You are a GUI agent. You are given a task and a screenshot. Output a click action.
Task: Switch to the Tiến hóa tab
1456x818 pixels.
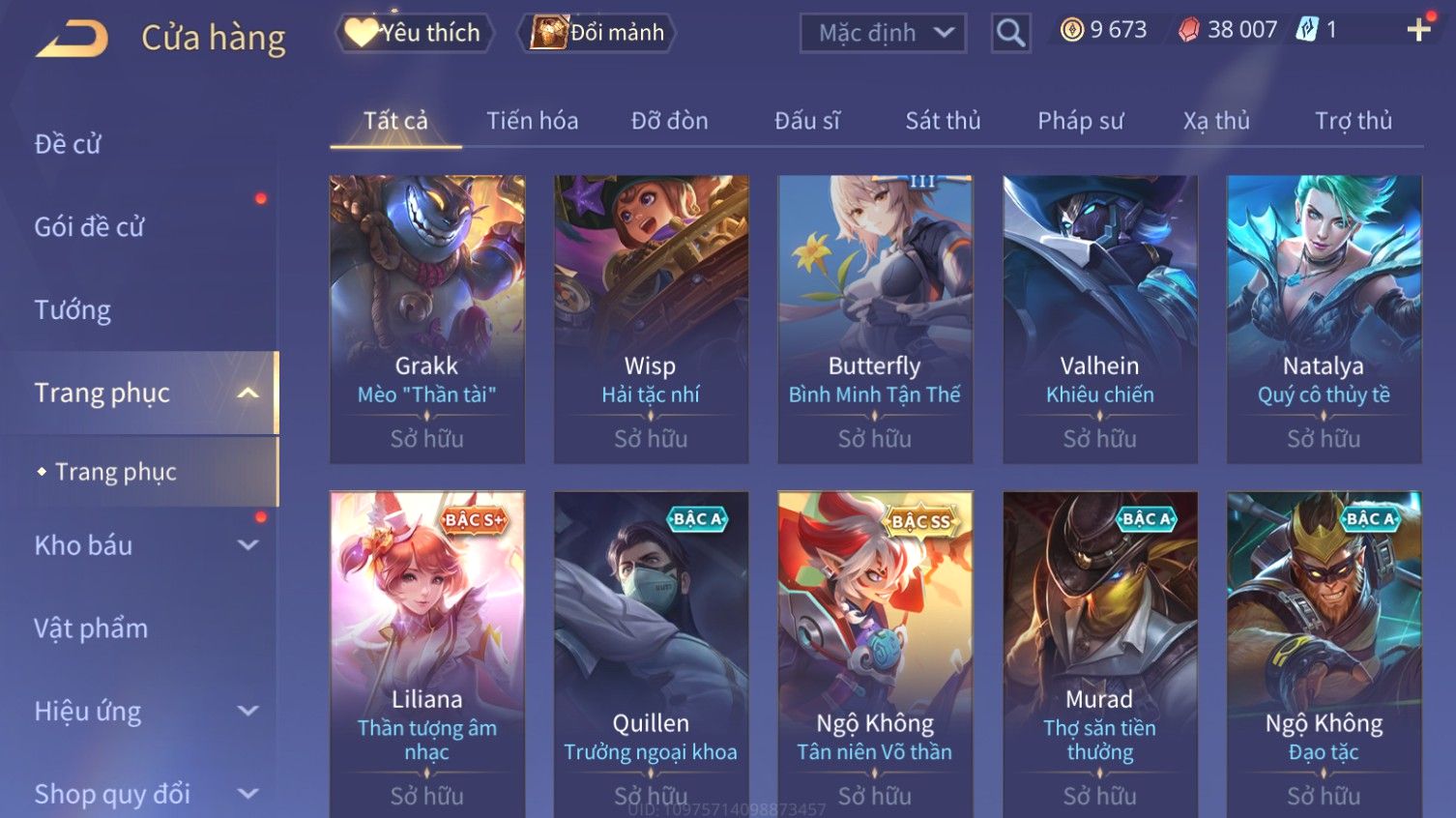[x=532, y=121]
